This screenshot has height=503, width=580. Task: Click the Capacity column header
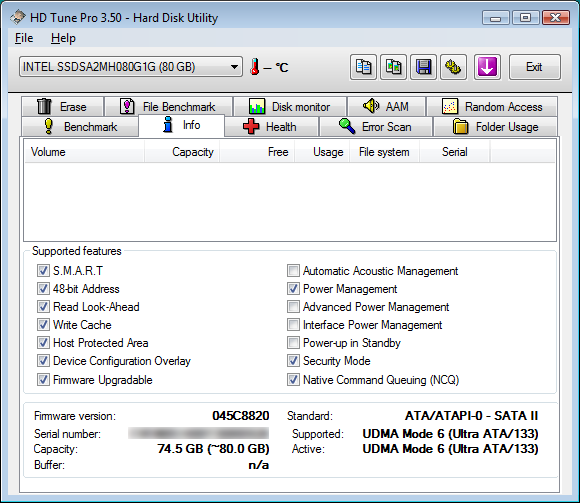tap(182, 152)
